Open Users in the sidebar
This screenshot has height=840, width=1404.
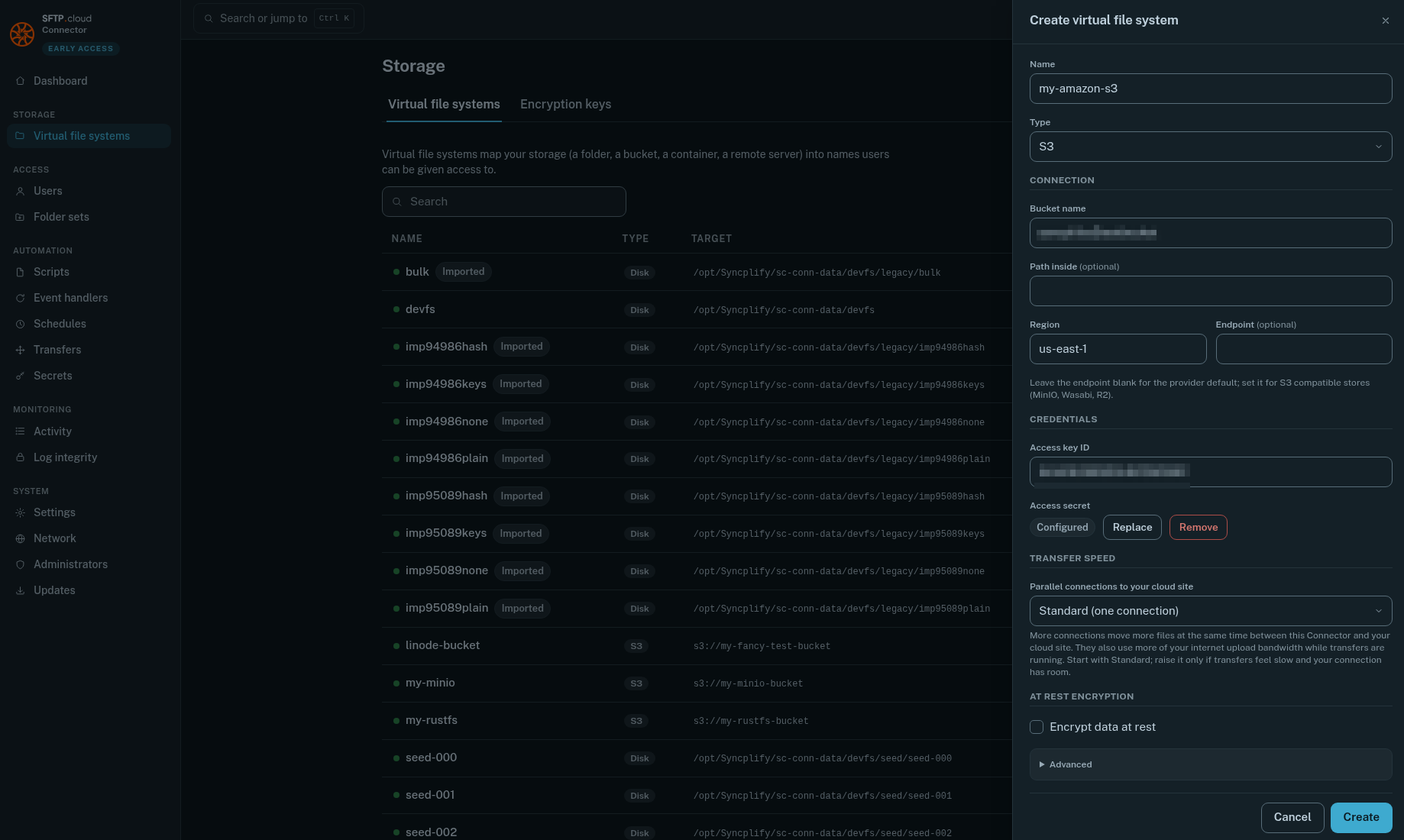(x=89, y=191)
